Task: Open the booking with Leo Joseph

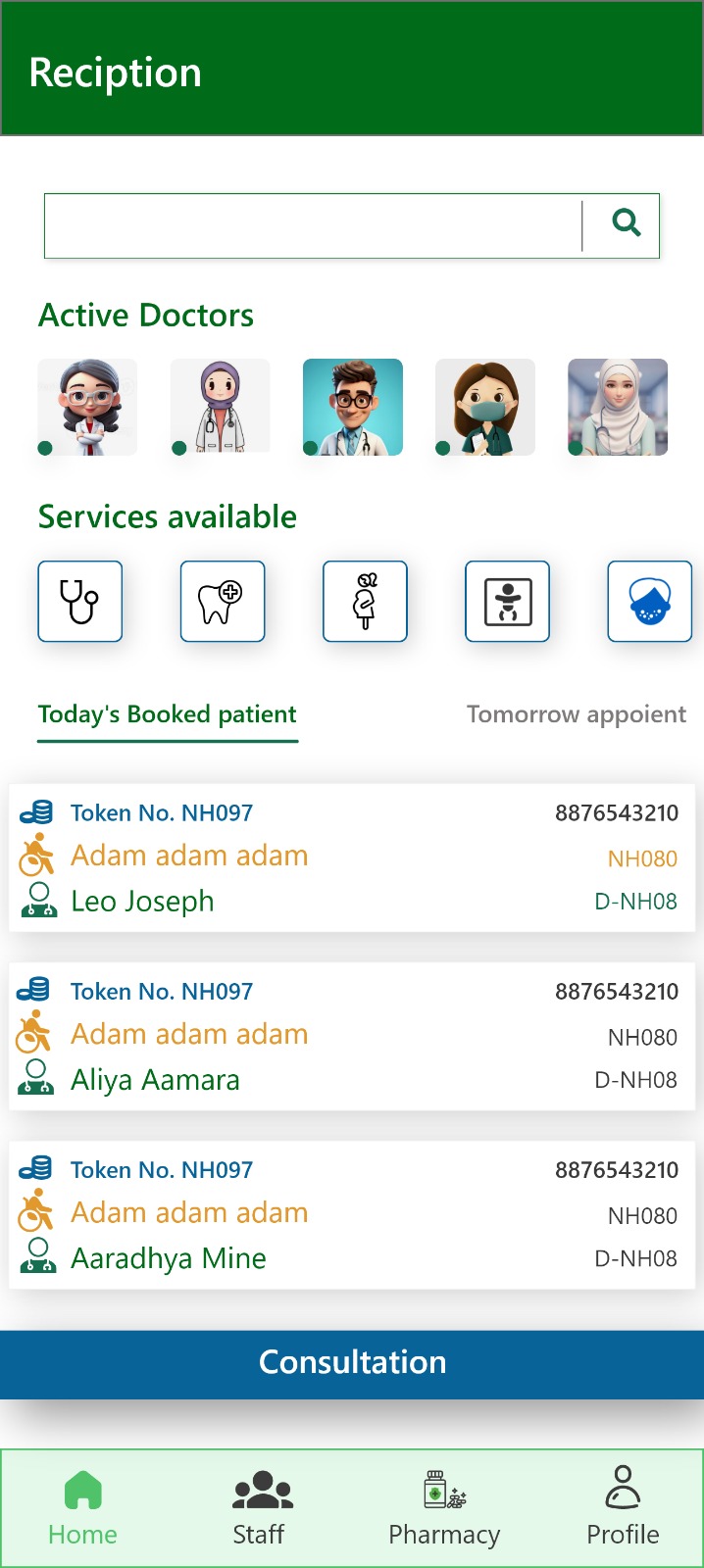Action: [x=352, y=857]
